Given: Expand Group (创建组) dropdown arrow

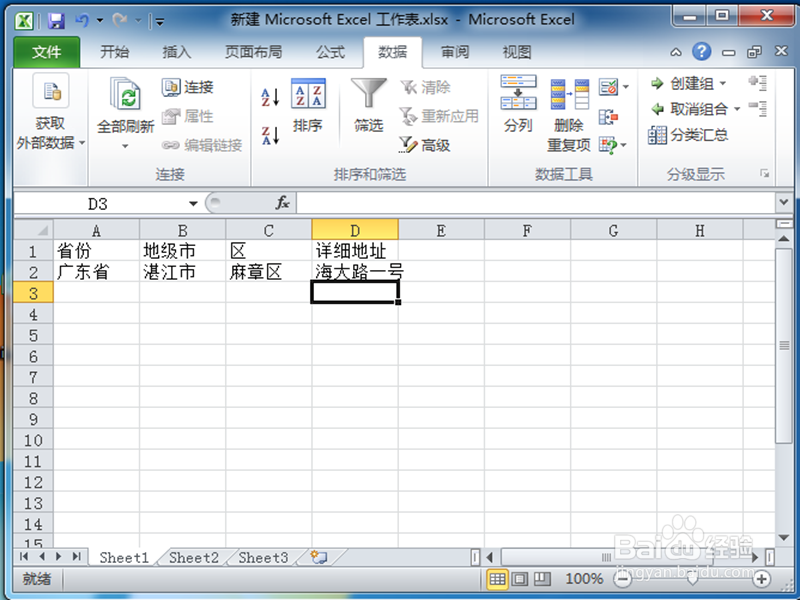Looking at the screenshot, I should [x=723, y=83].
